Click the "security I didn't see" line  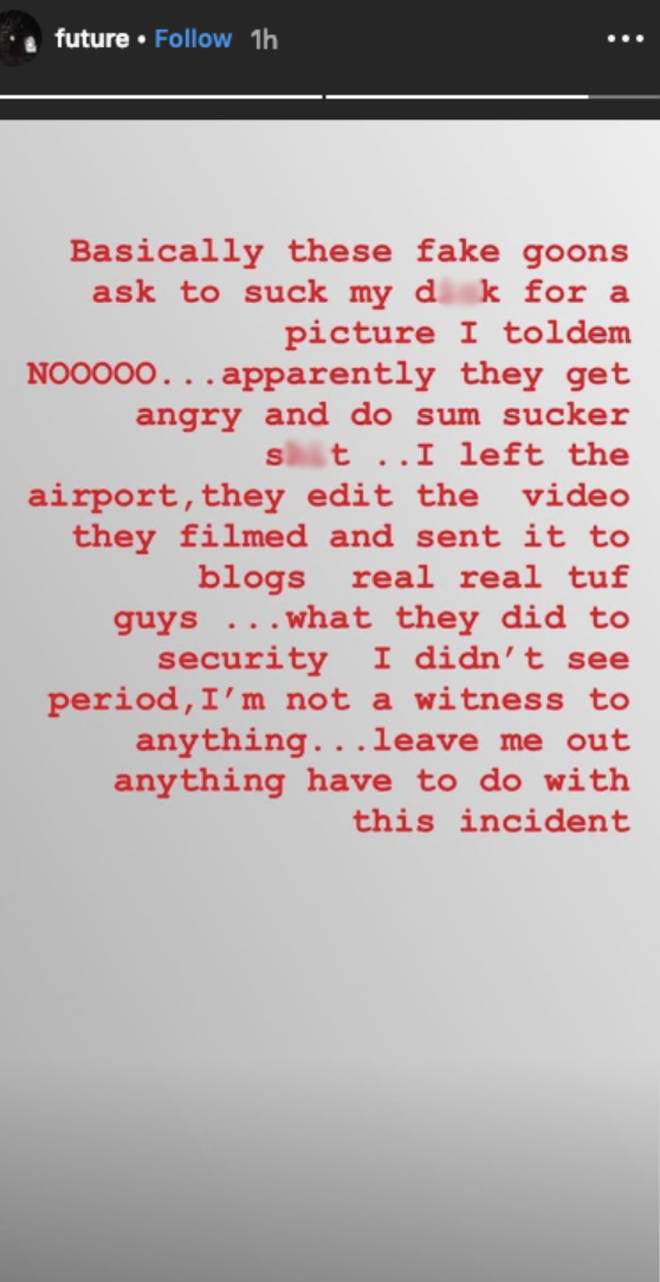tap(393, 660)
